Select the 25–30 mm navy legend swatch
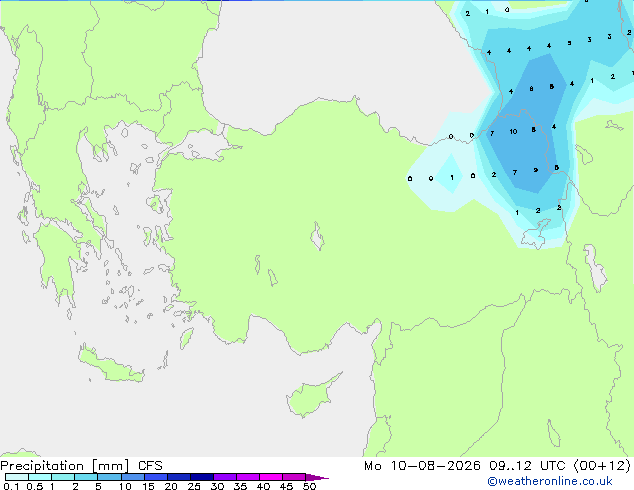634x490 pixels. coord(202,477)
